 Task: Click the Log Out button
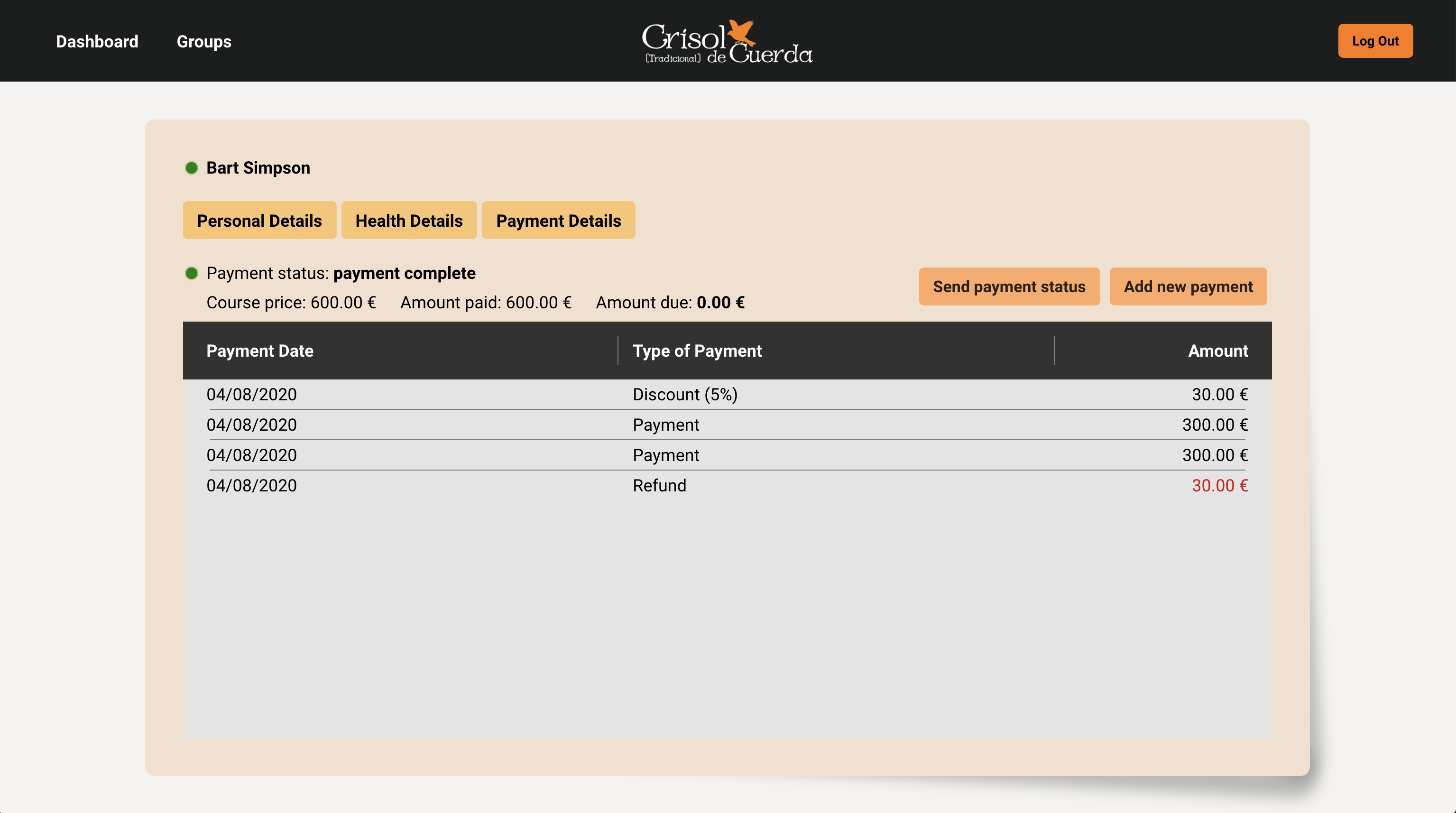1376,41
